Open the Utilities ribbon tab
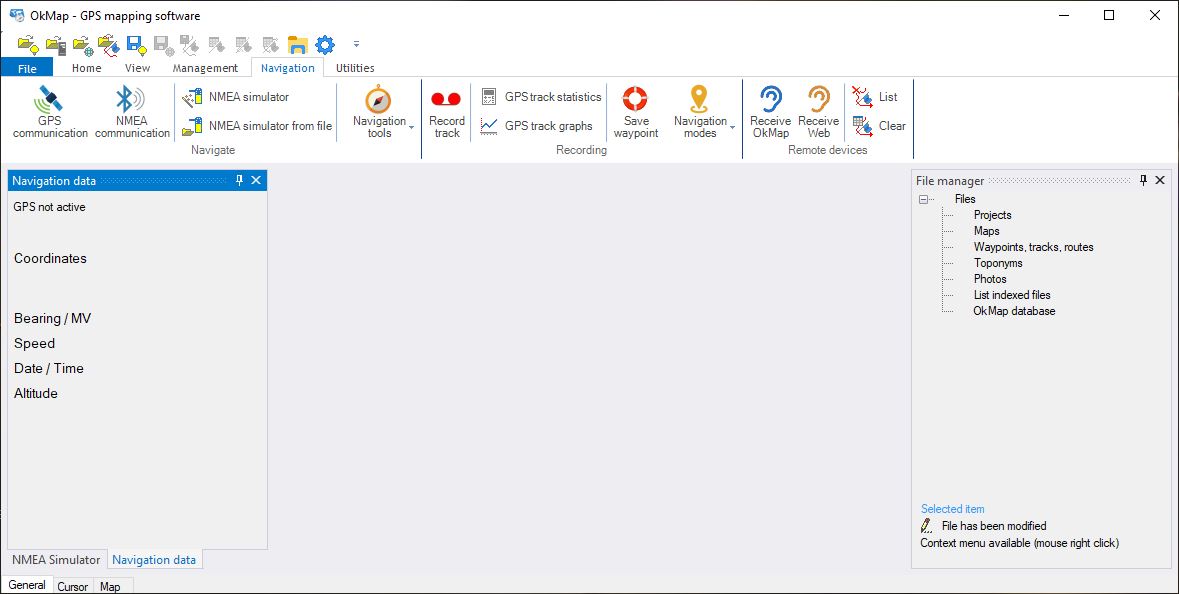1179x594 pixels. pyautogui.click(x=355, y=68)
